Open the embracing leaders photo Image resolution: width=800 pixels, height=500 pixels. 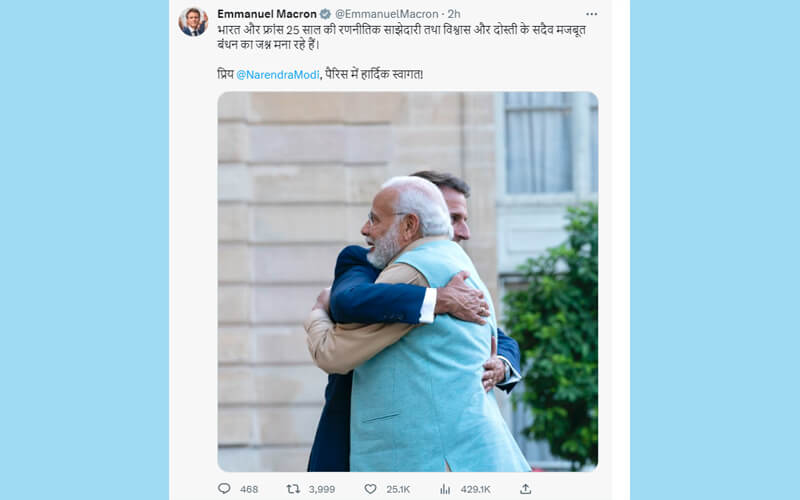407,281
